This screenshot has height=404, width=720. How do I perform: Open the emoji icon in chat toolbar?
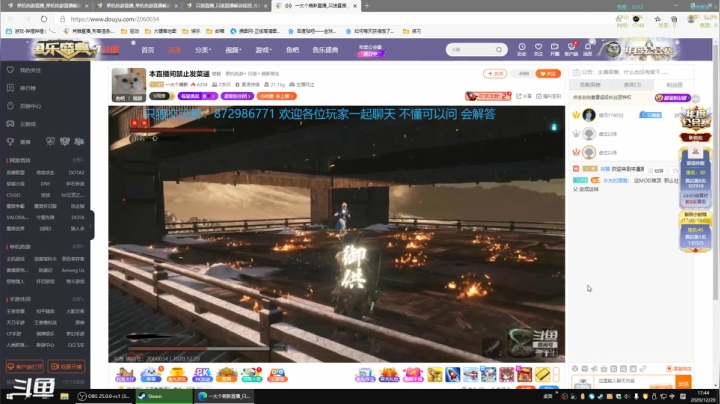(575, 369)
